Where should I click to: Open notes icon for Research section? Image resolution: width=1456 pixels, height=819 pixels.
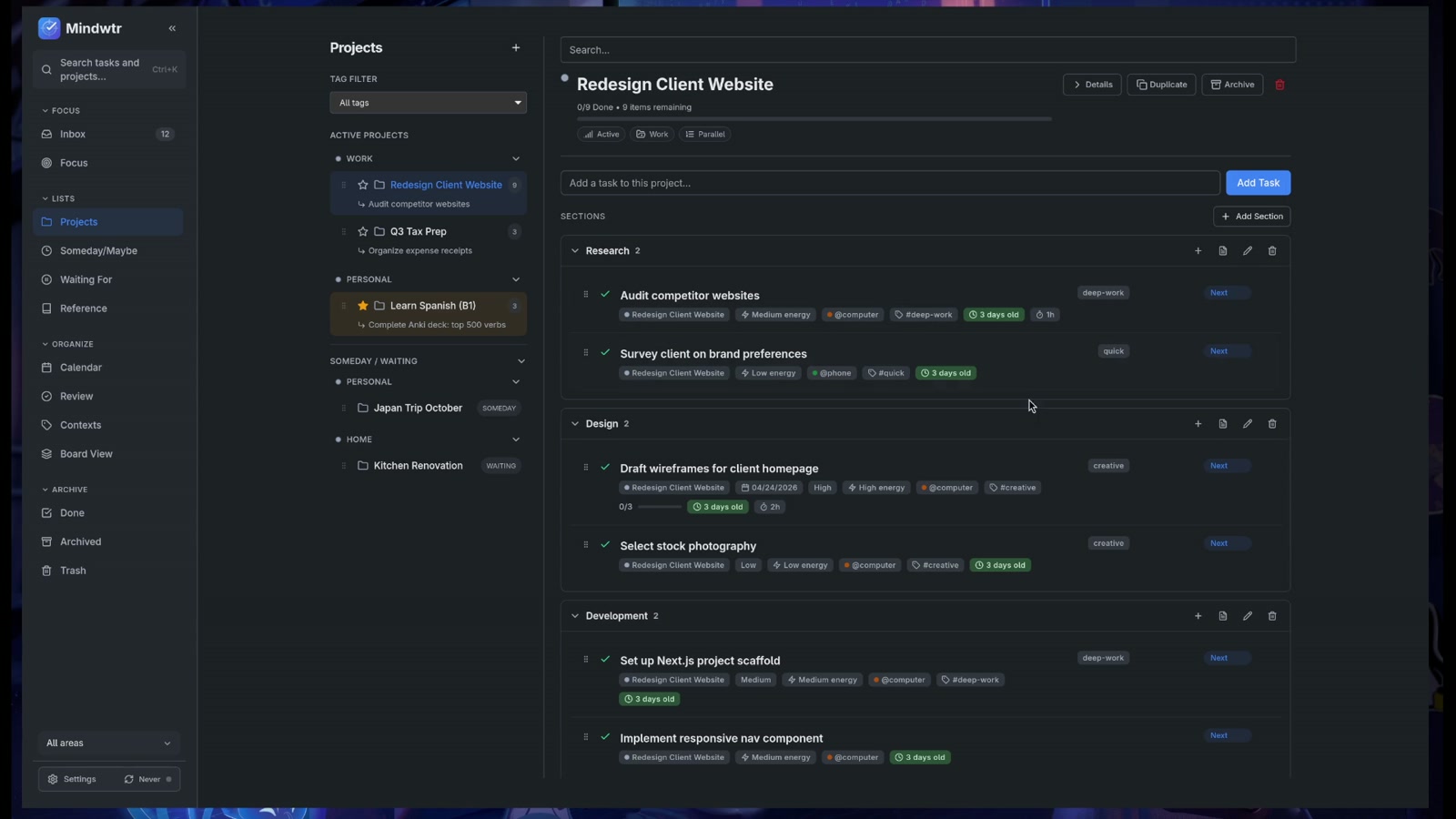coord(1223,250)
